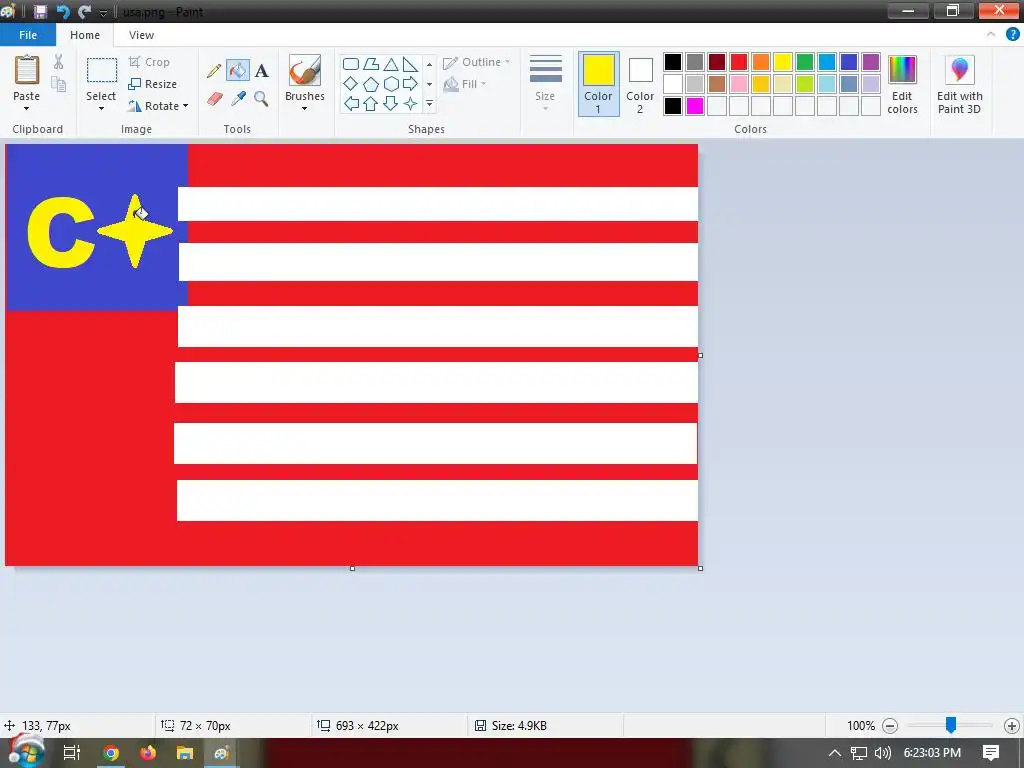Choose the Pentagon shape
Viewport: 1024px width, 768px height.
[371, 84]
